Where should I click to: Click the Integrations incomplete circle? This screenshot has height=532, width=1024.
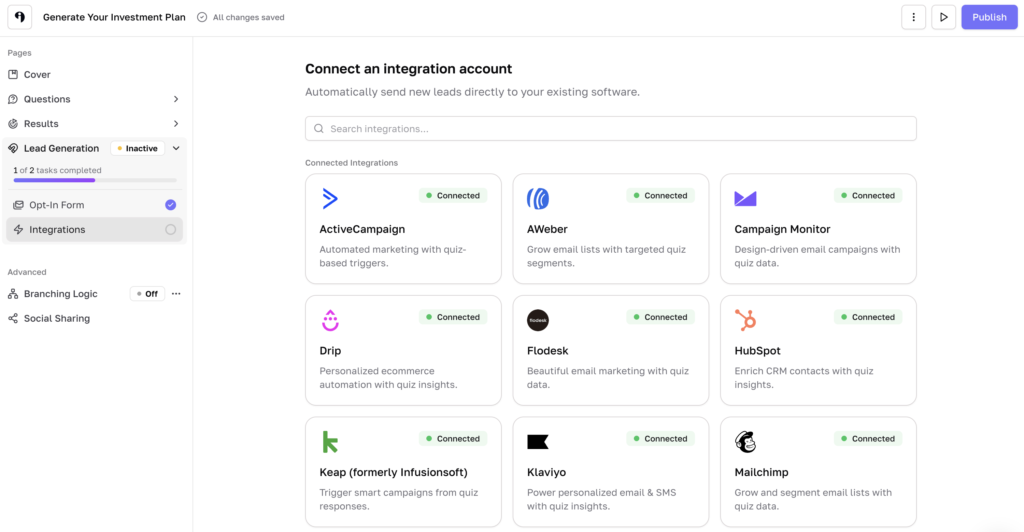point(170,230)
